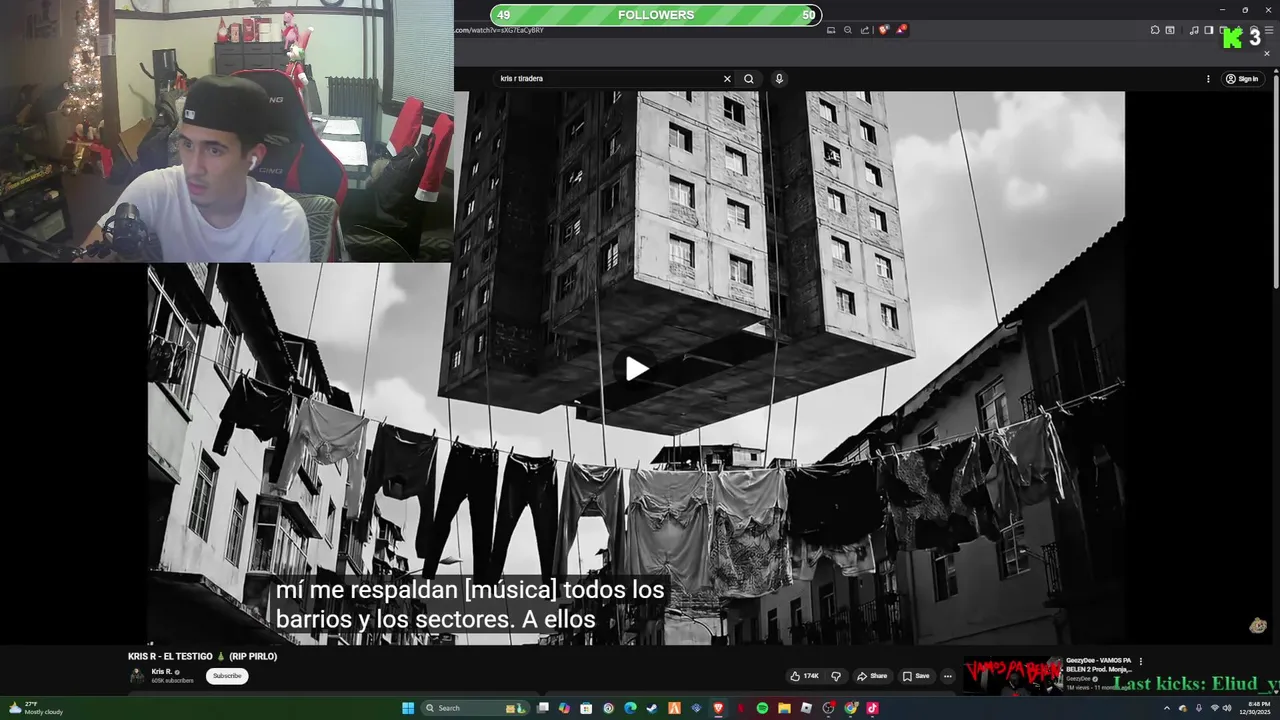Save the video to a playlist
Screen dimensions: 1280x720
[x=916, y=676]
